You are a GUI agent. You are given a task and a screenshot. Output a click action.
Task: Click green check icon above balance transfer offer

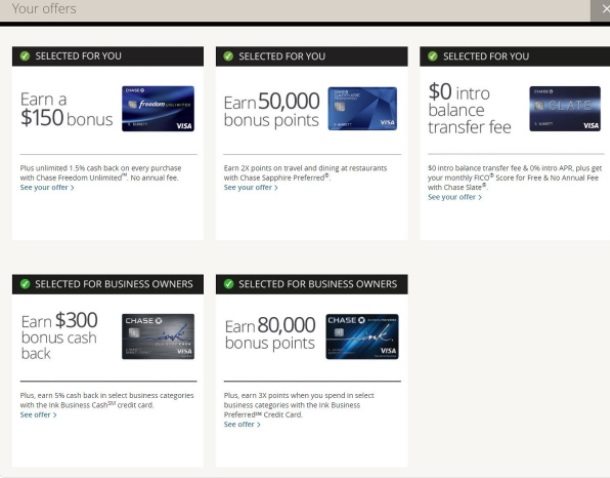[x=432, y=56]
